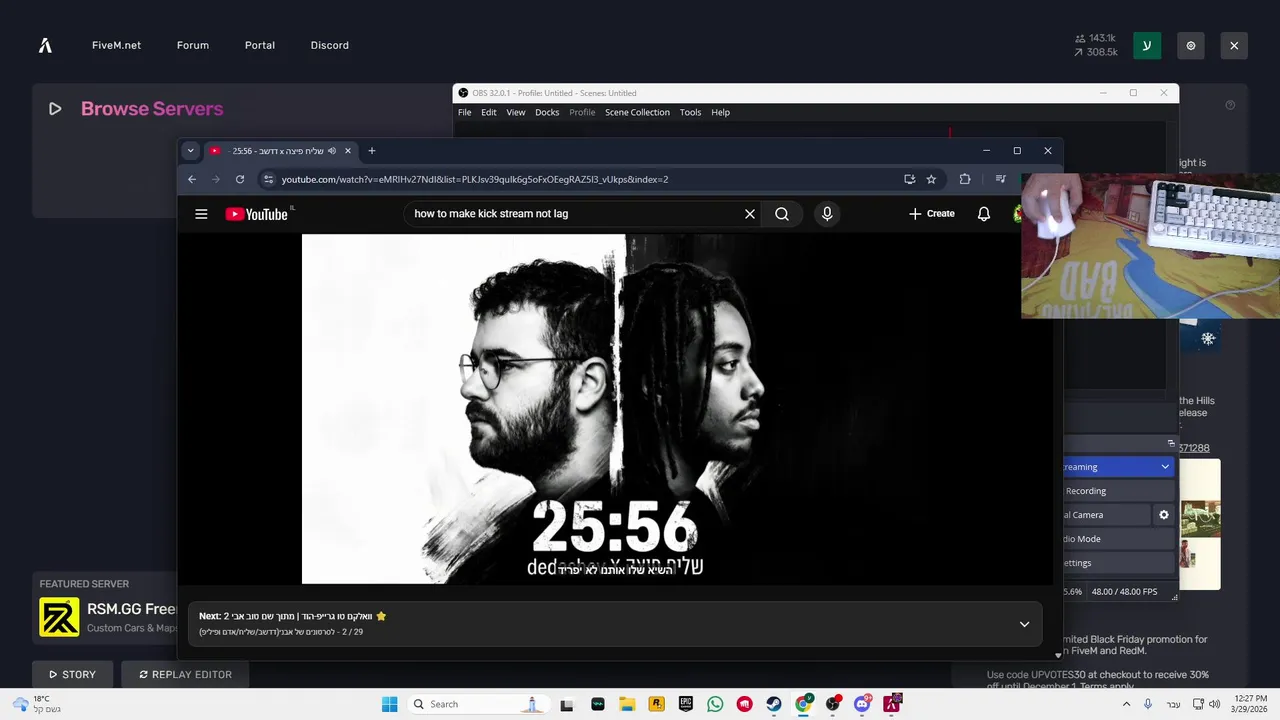Click the FiveM logo icon
The width and height of the screenshot is (1280, 720).
coord(45,45)
